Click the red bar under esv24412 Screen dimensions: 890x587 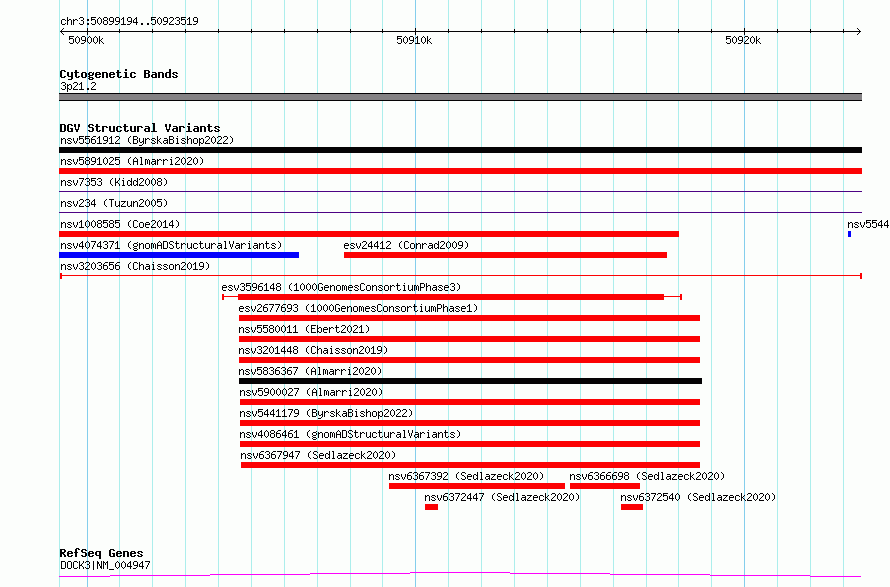[505, 255]
